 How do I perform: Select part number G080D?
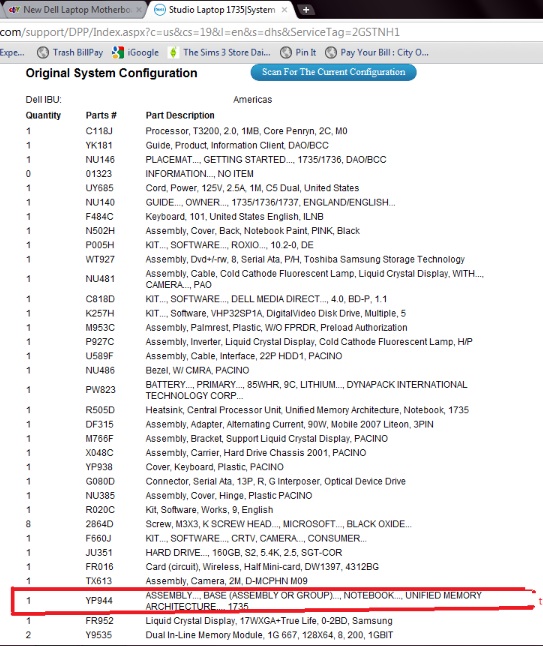[x=100, y=481]
